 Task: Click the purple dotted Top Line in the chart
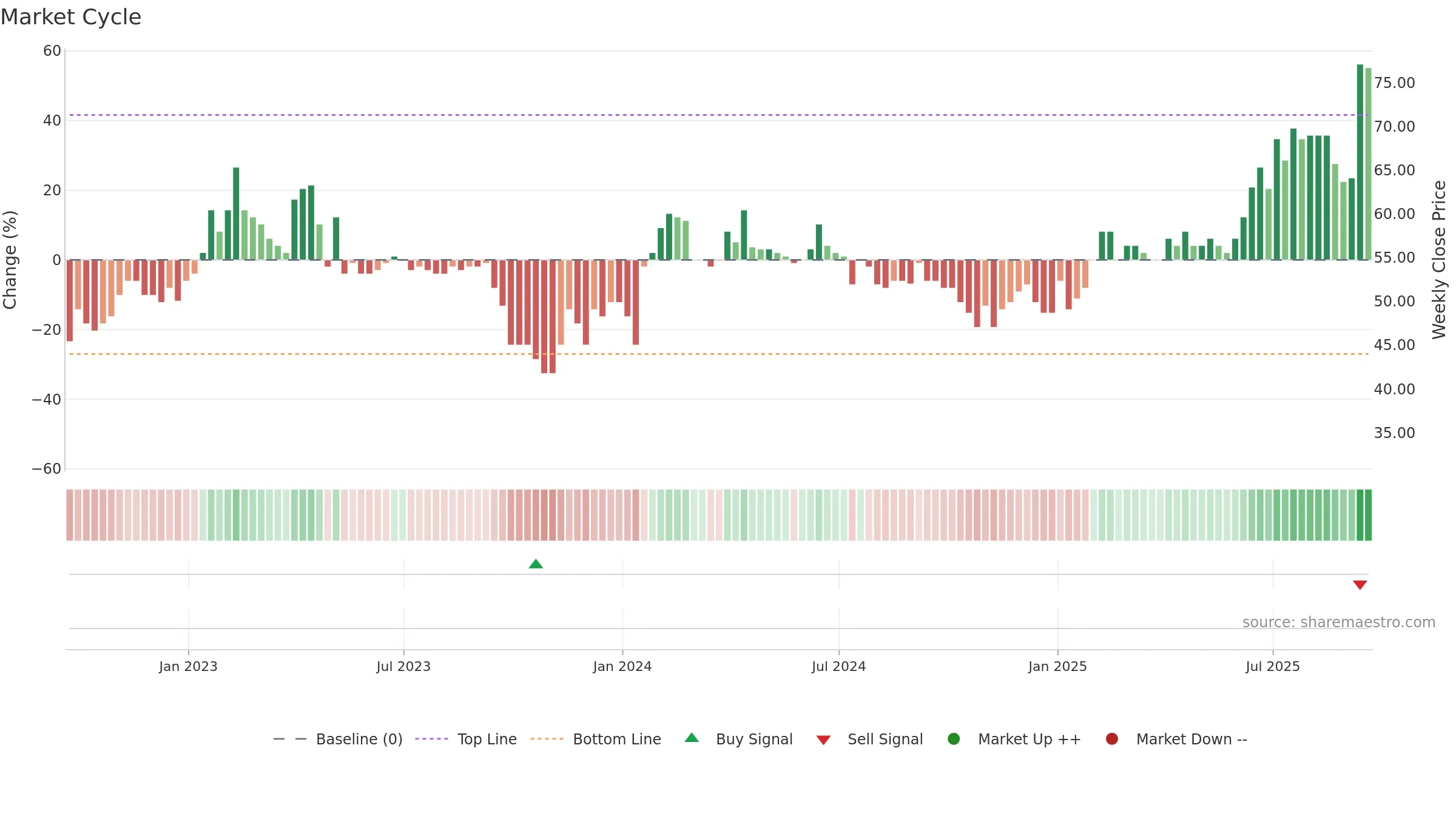[719, 115]
